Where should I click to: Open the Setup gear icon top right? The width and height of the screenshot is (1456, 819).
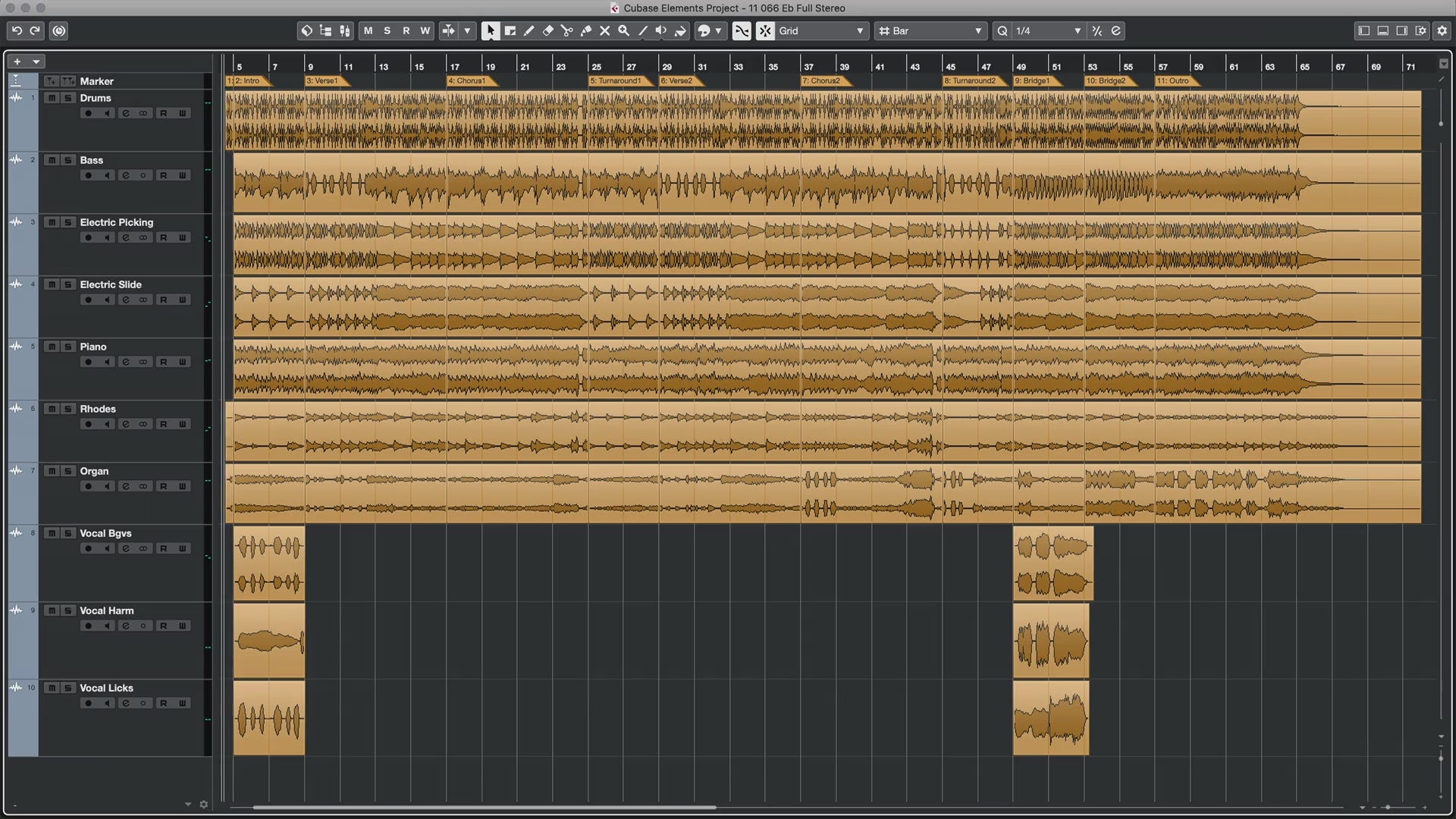click(x=1442, y=31)
